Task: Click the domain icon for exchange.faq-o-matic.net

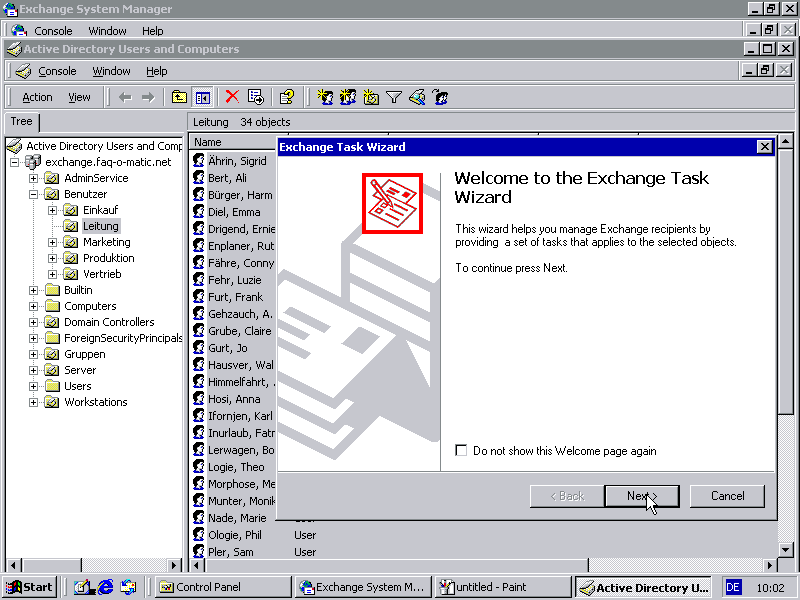Action: tap(33, 162)
